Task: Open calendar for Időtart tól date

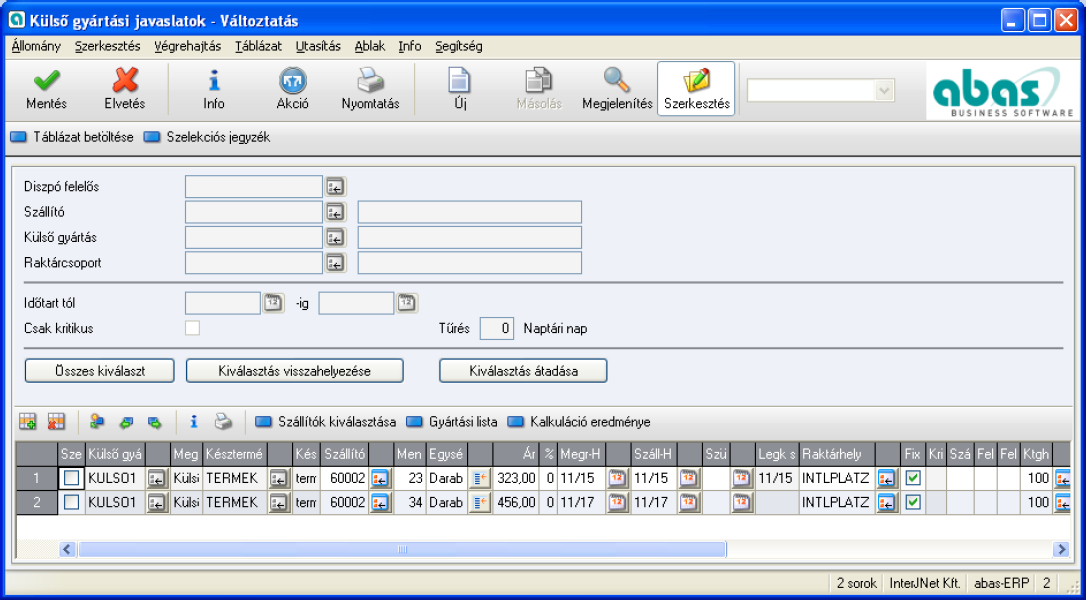Action: (273, 303)
